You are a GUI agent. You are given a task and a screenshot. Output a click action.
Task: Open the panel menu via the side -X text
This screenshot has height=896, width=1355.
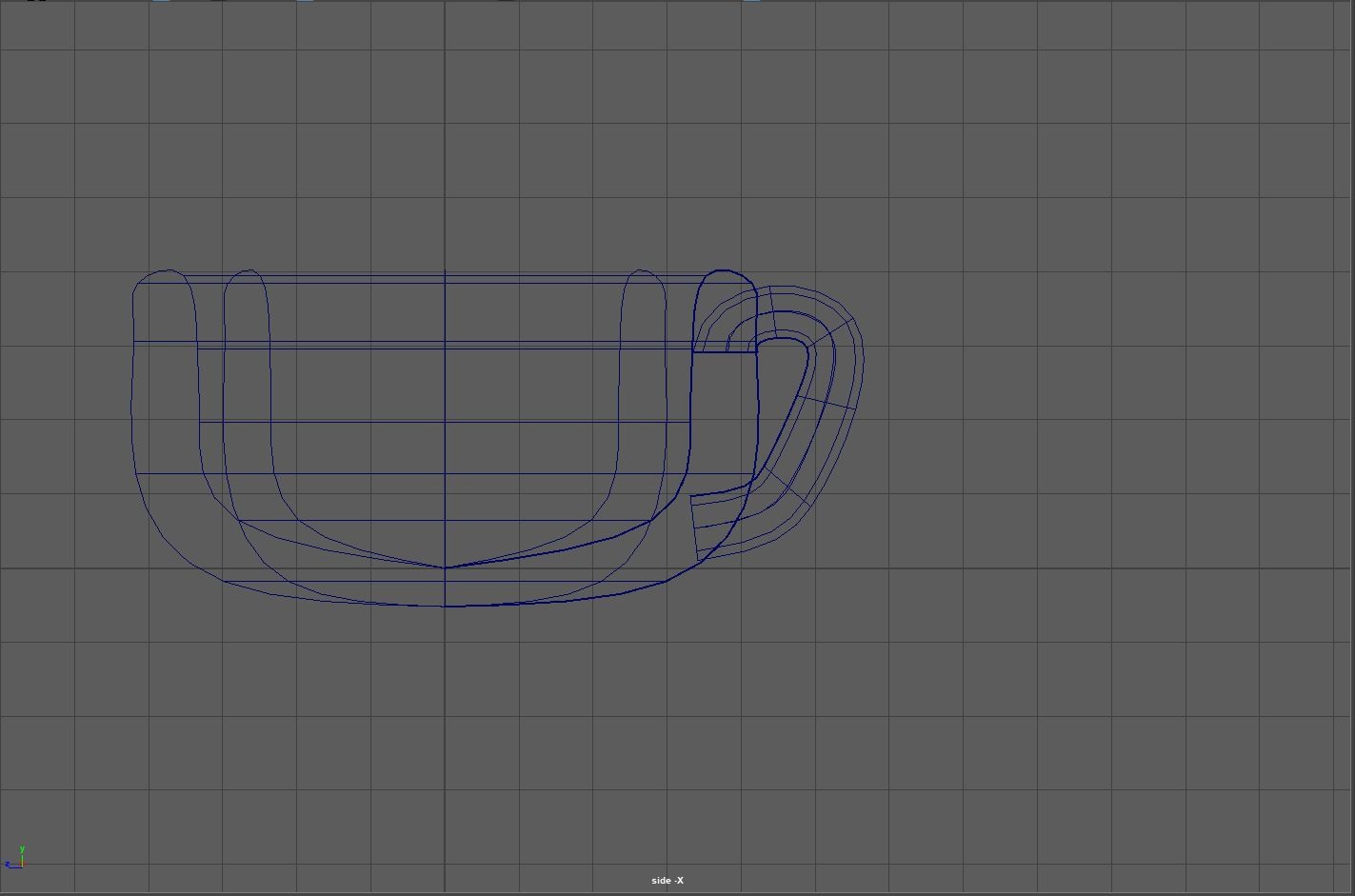tap(668, 881)
